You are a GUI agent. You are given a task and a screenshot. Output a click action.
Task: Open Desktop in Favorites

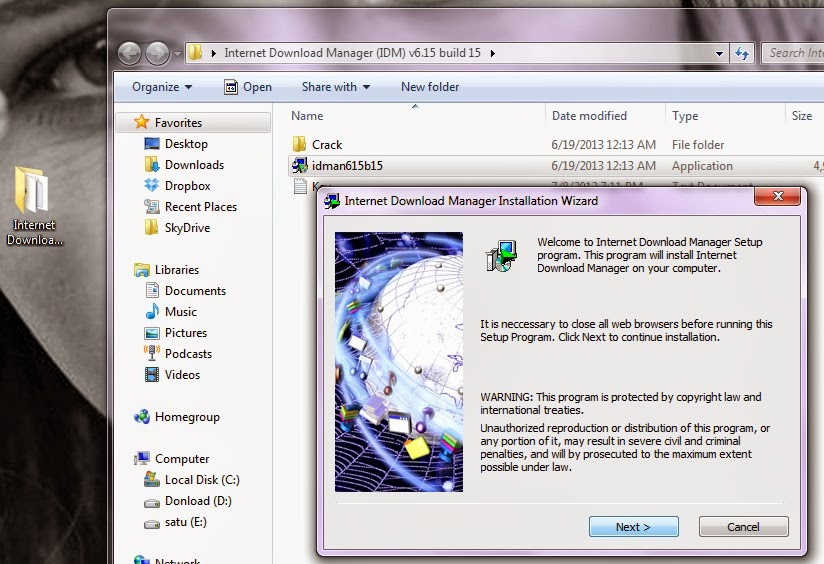click(x=186, y=143)
